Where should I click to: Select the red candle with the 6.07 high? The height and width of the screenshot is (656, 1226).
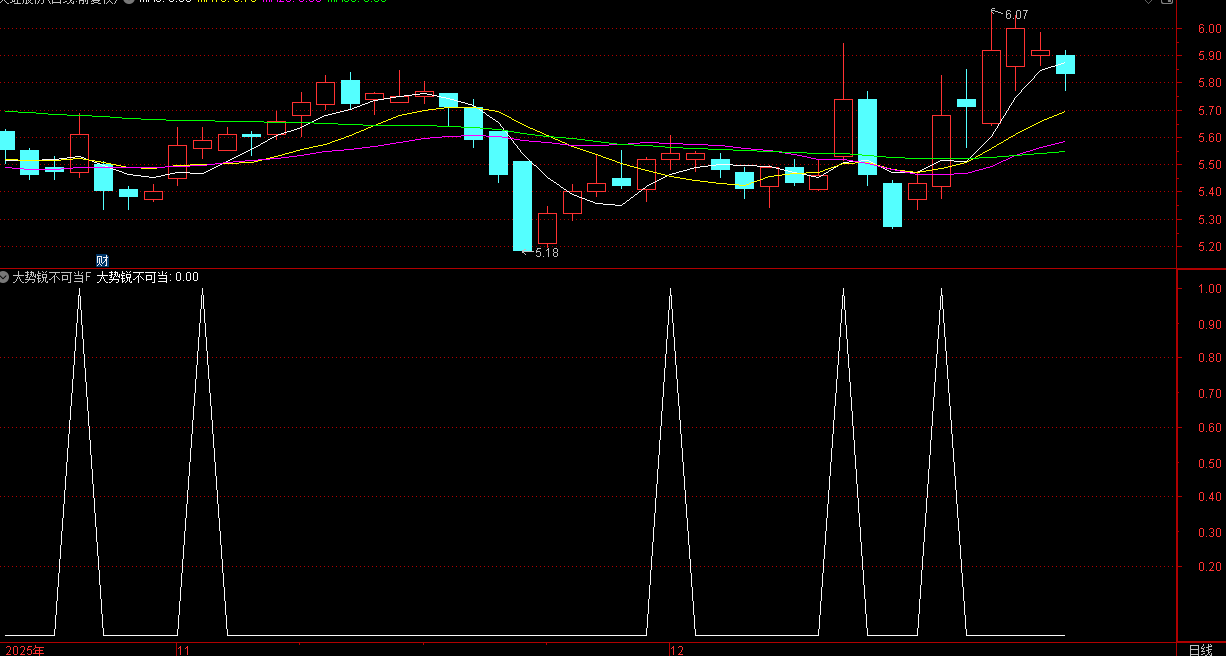(x=991, y=87)
